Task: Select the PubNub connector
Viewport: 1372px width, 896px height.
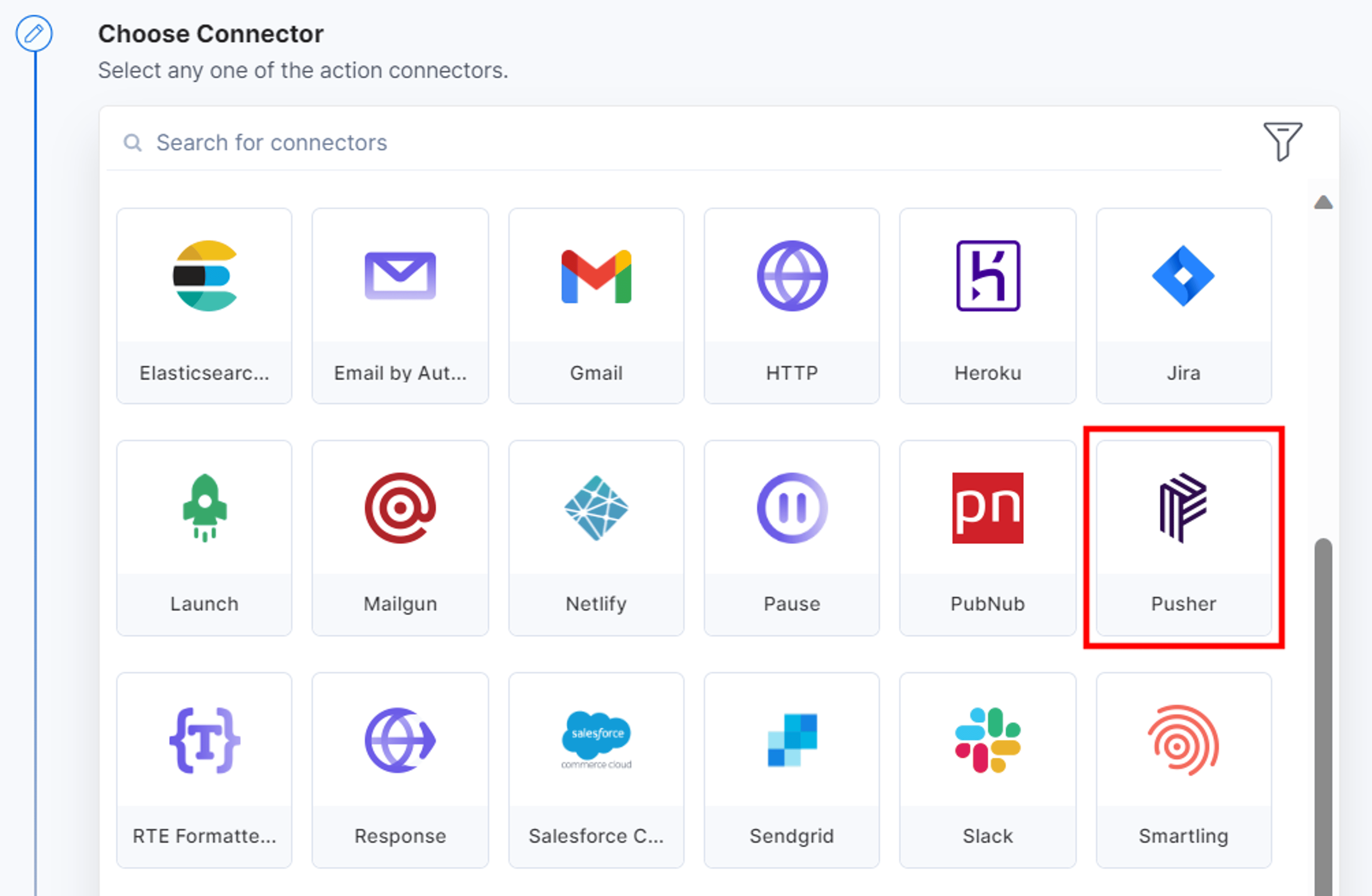Action: [988, 537]
